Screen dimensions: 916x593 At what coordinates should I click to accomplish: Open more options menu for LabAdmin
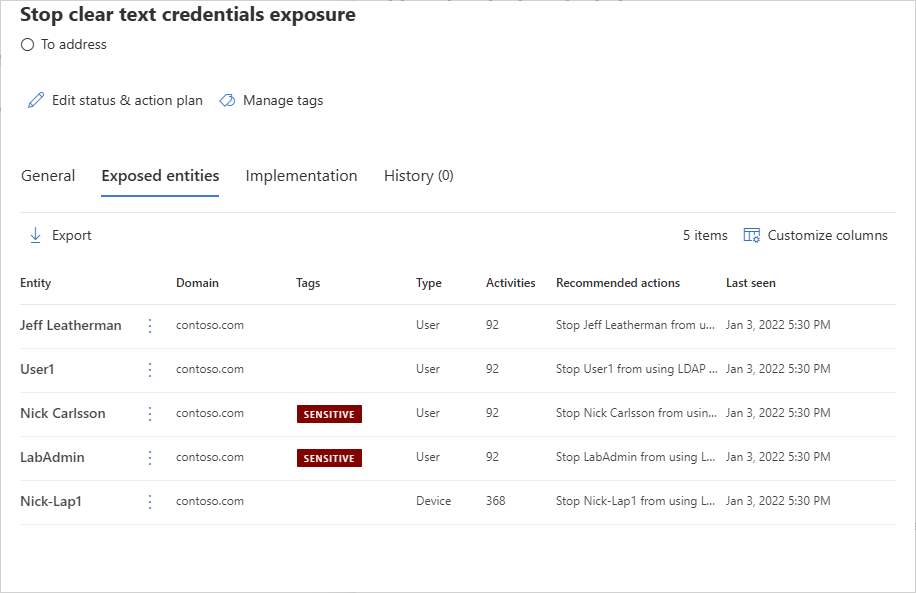point(150,458)
